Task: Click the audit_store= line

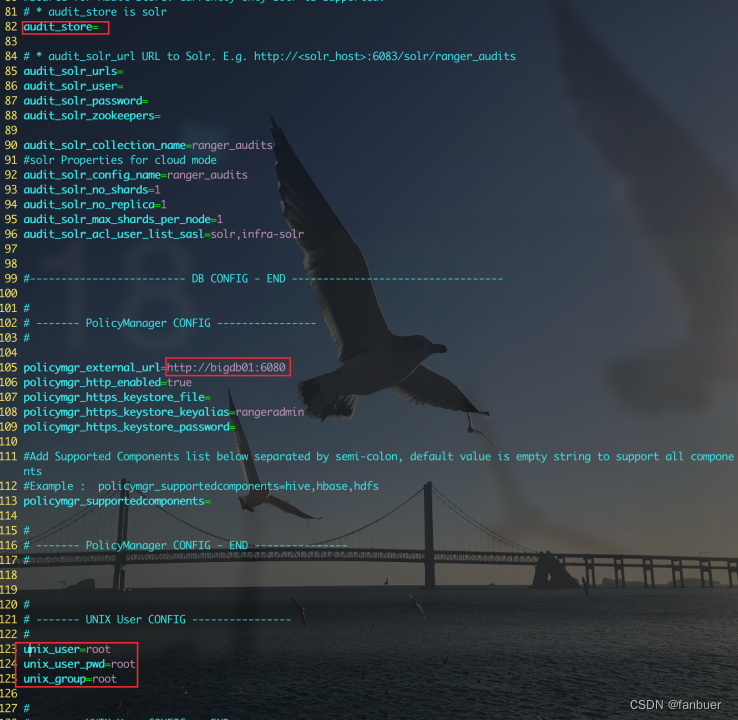Action: [x=61, y=27]
